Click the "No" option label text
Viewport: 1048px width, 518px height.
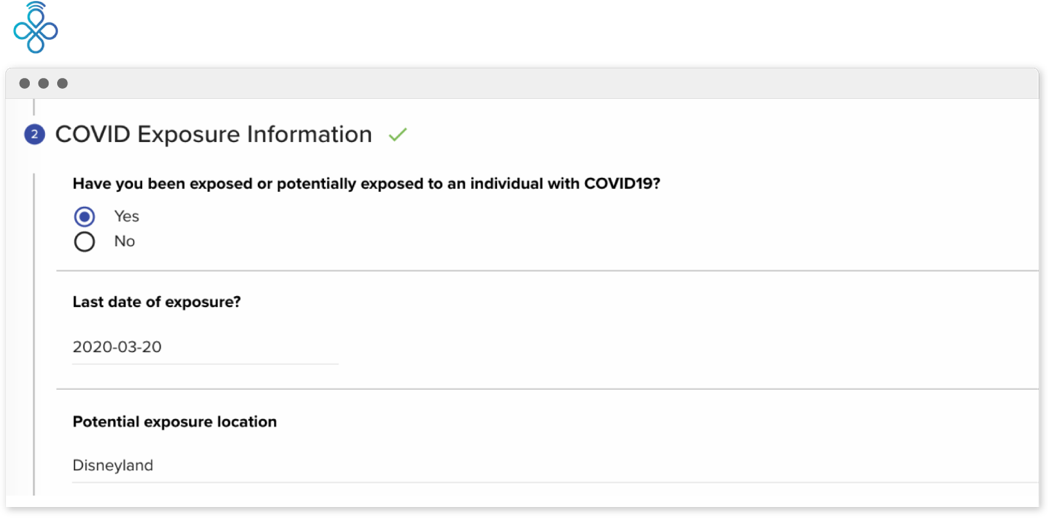124,241
